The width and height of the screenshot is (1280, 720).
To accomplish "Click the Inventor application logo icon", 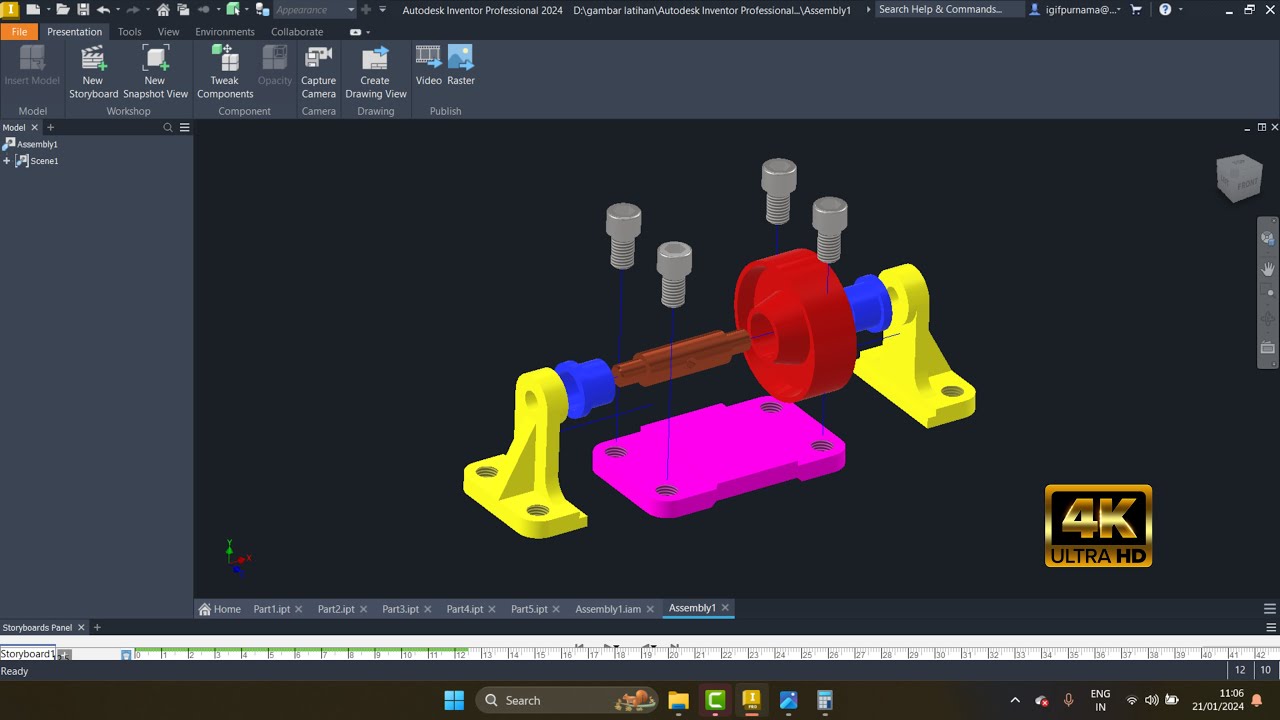I will pos(9,9).
